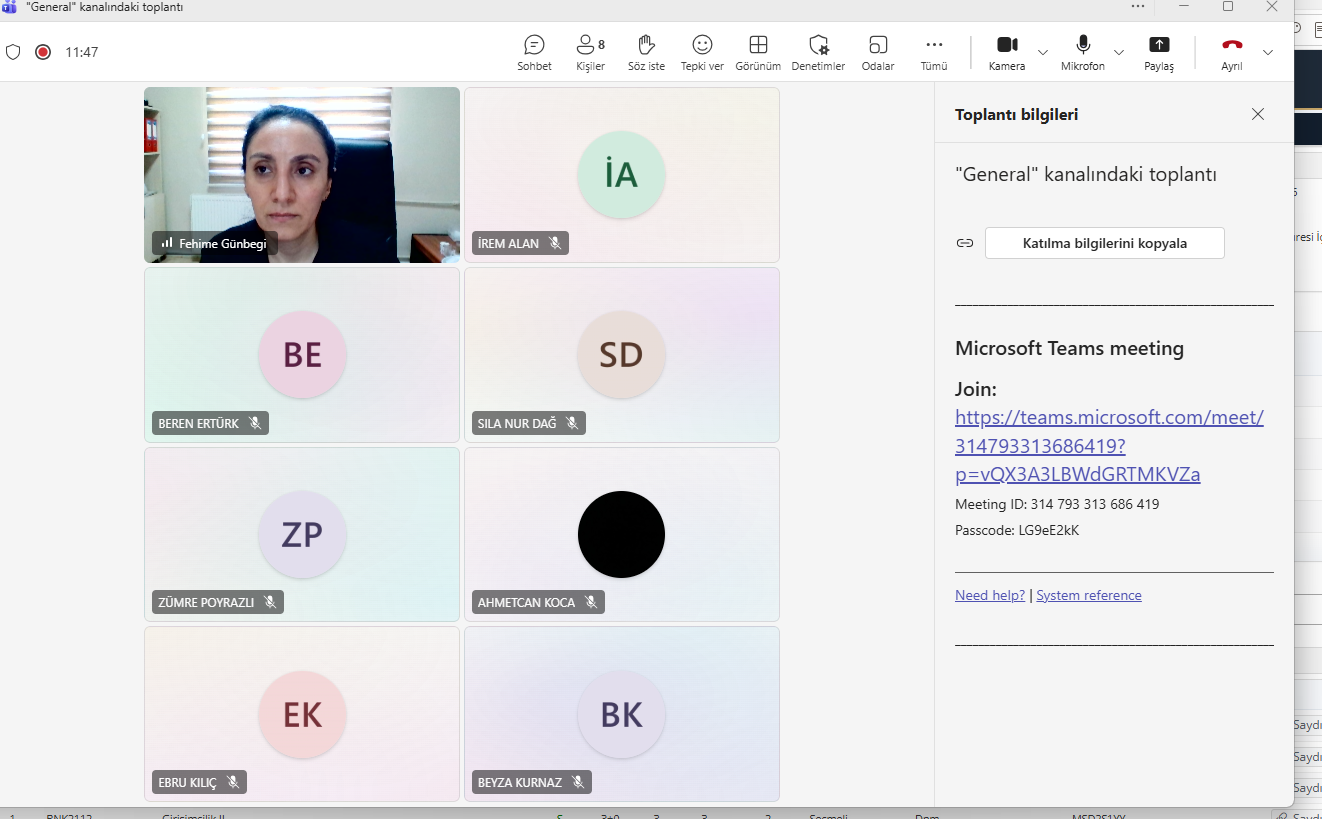Viewport: 1322px width, 819px height.
Task: Click the Teams logo in title bar
Action: pyautogui.click(x=9, y=7)
